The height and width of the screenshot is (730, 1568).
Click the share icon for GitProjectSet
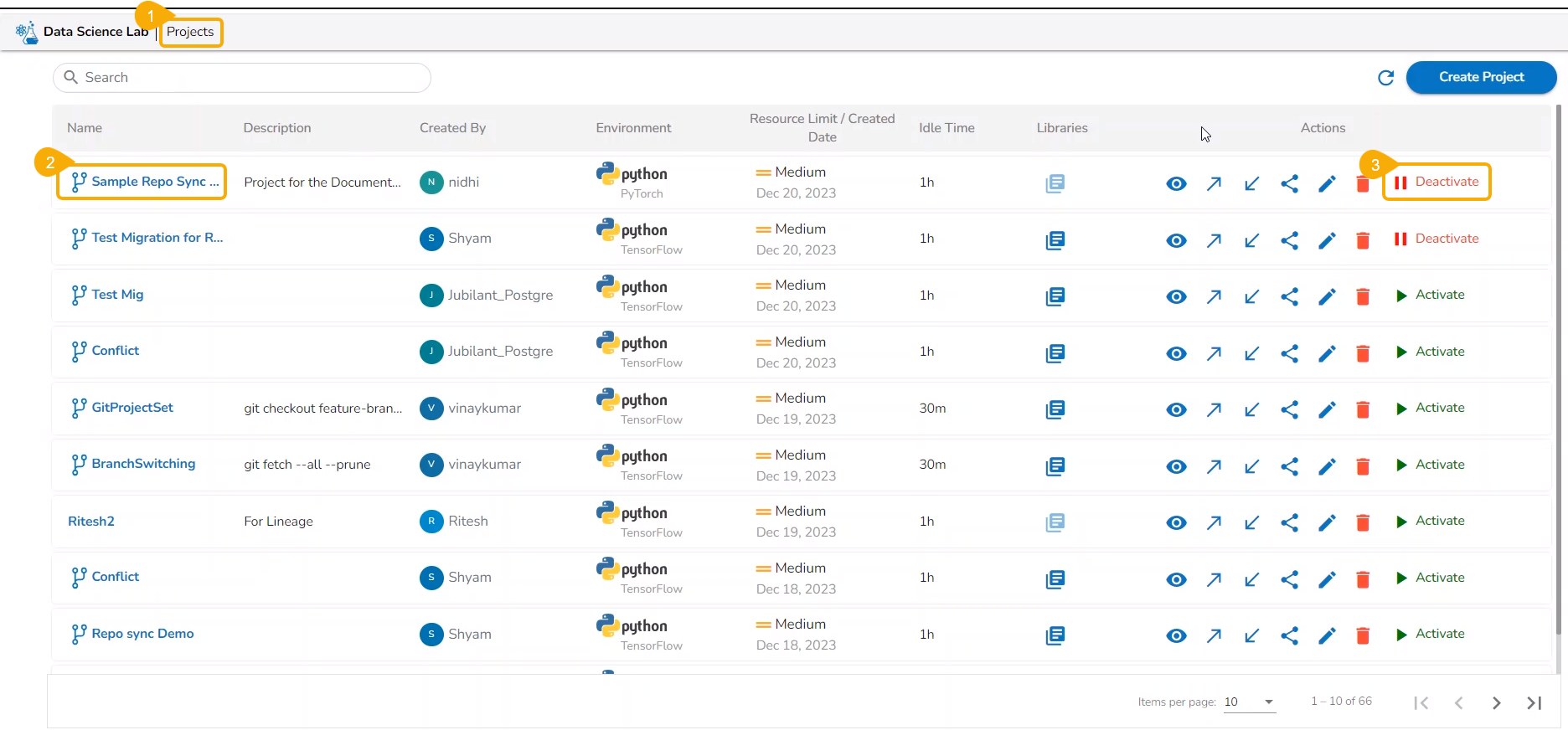[x=1289, y=409]
